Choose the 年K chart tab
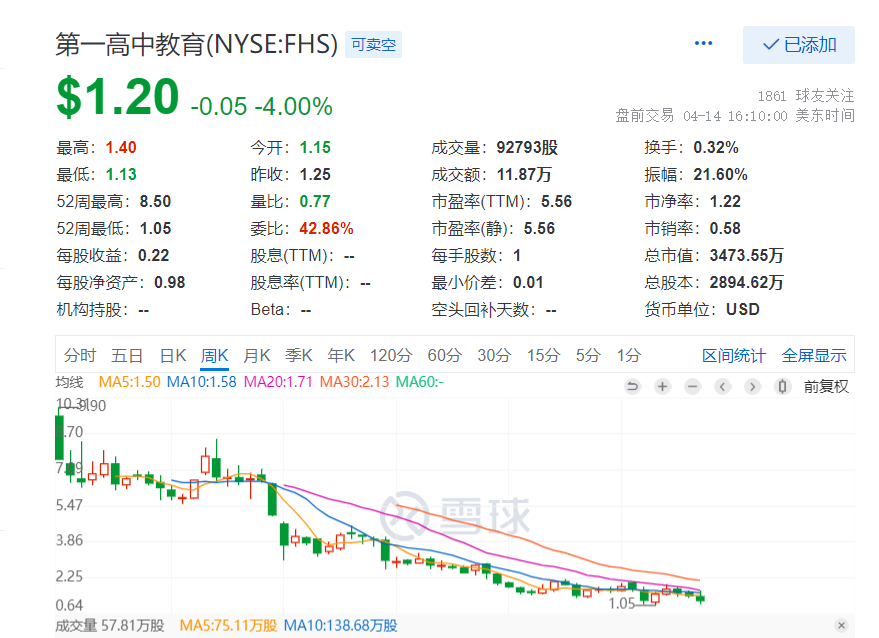The image size is (879, 638). click(x=341, y=355)
